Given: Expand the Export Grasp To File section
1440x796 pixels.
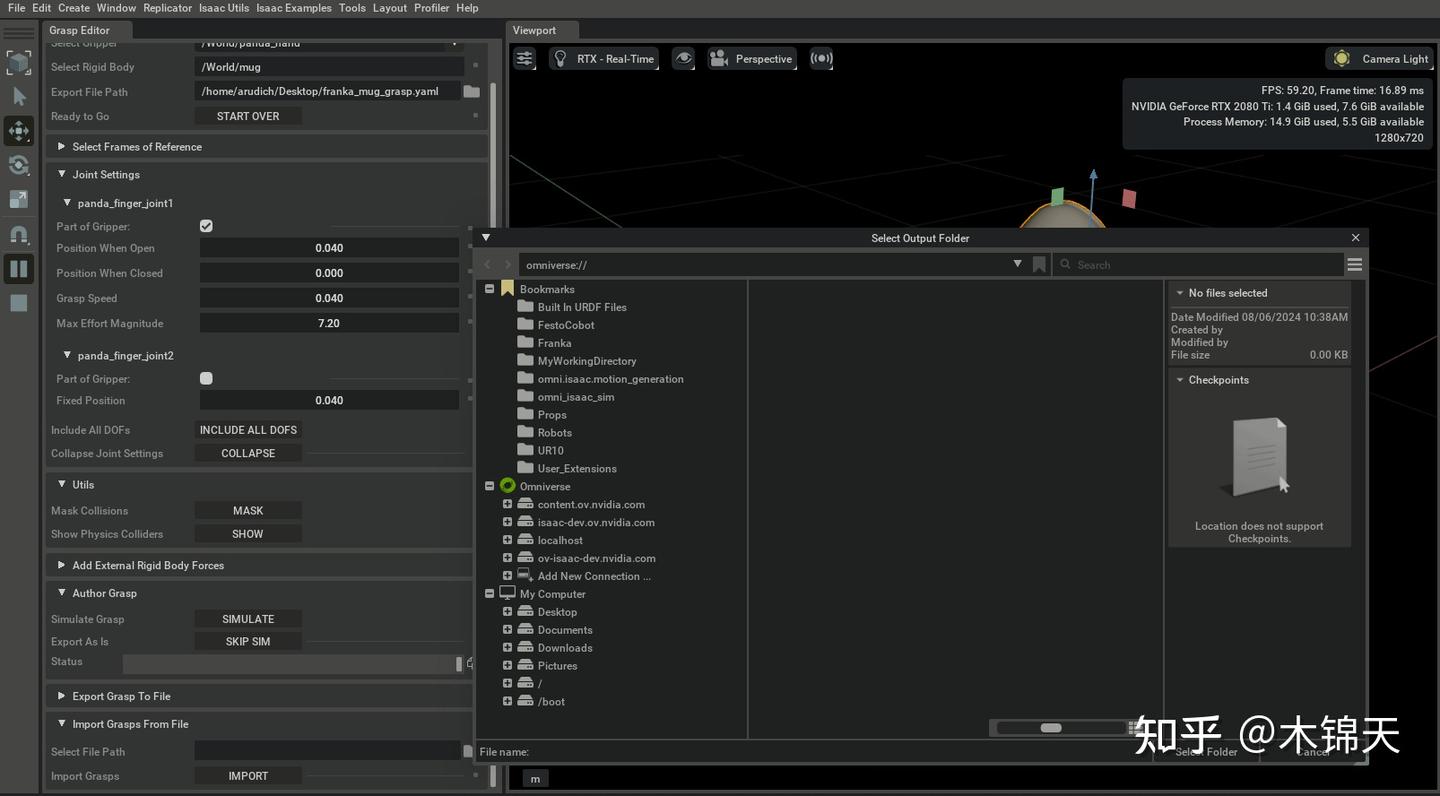Looking at the screenshot, I should 61,696.
